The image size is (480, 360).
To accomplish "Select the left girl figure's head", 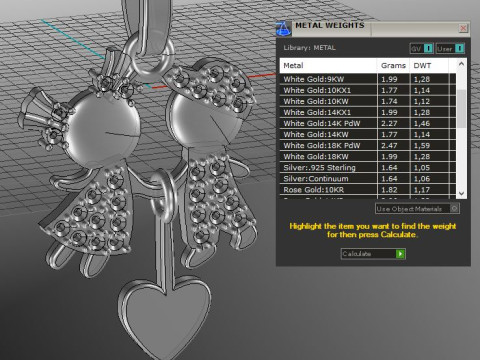I will pos(103,128).
